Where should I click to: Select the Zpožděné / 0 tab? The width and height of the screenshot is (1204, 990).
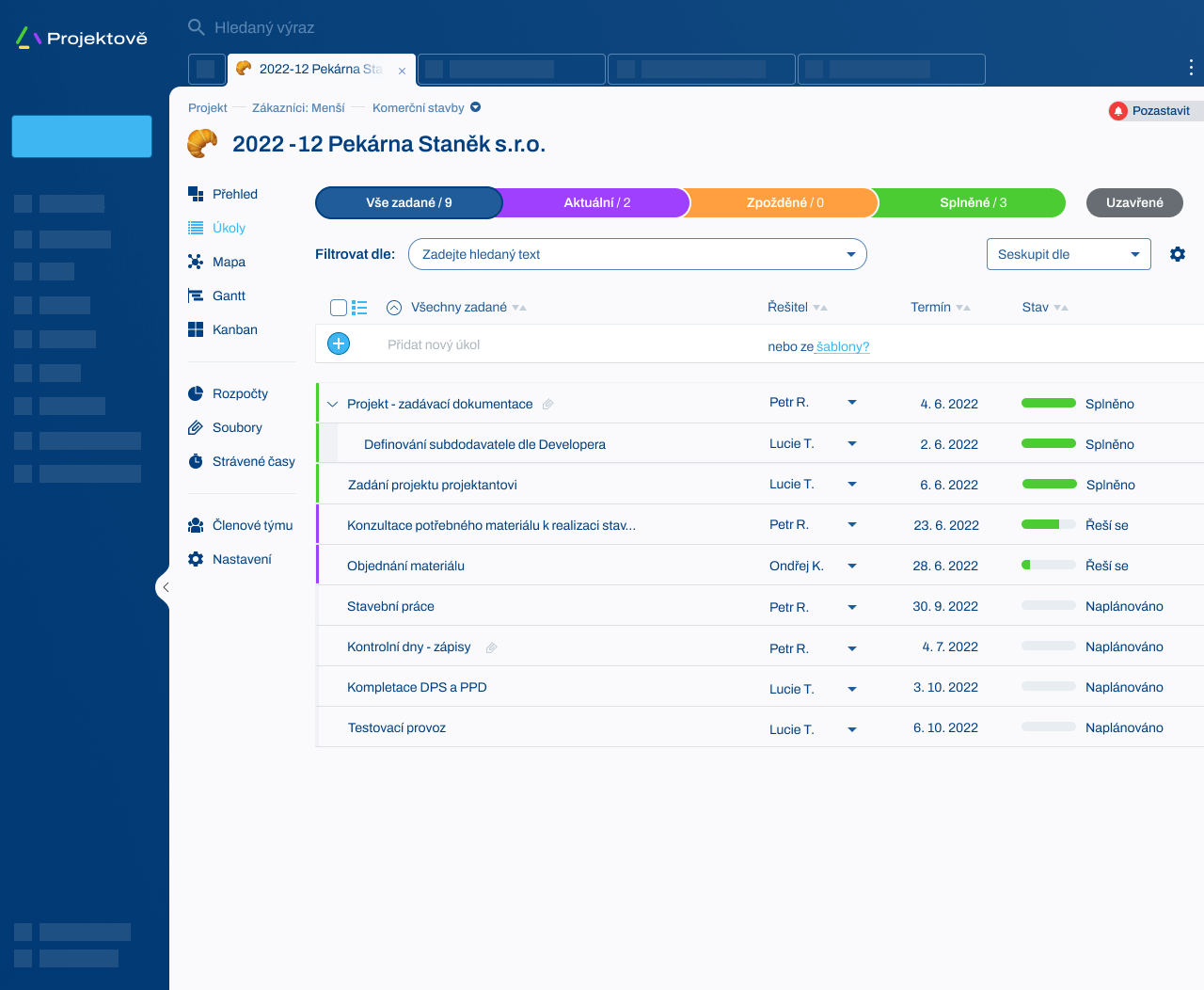785,202
